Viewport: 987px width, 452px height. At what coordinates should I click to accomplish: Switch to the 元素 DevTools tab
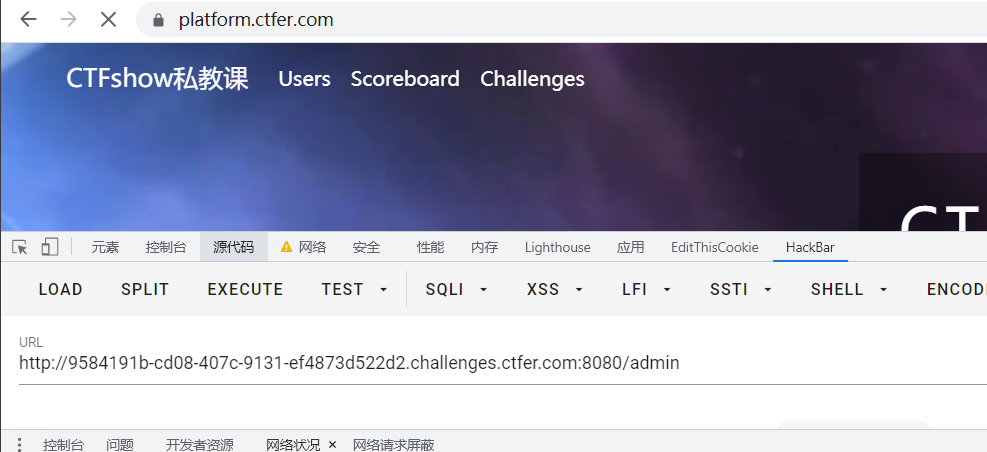pos(105,247)
